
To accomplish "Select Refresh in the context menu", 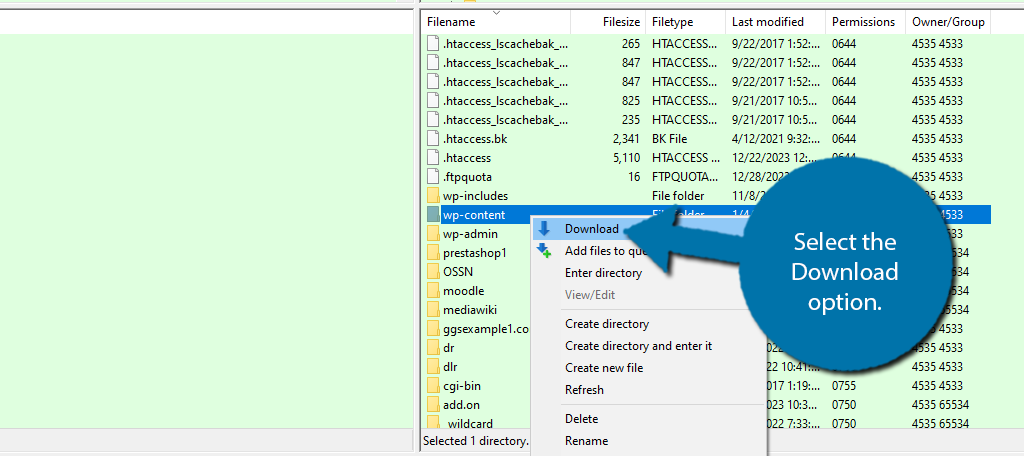I will 584,390.
